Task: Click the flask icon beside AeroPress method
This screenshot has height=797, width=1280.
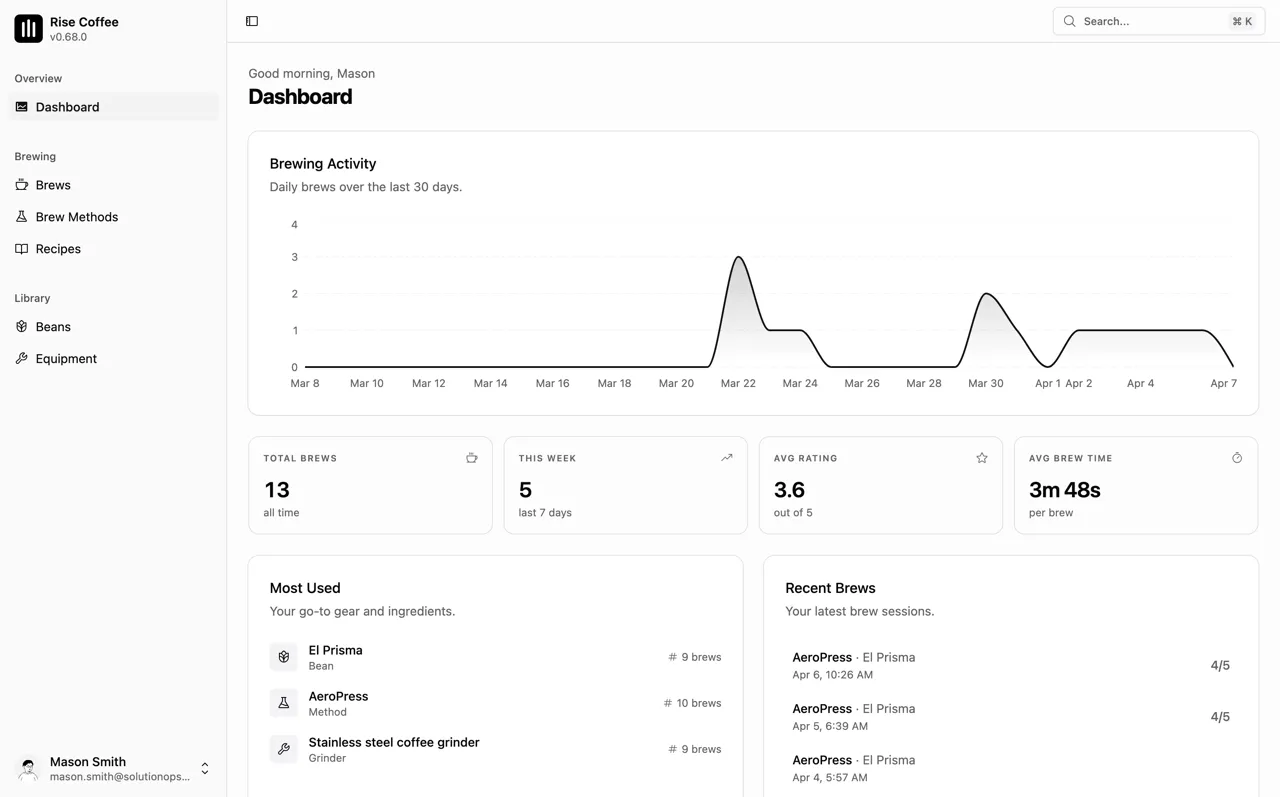Action: pyautogui.click(x=284, y=703)
